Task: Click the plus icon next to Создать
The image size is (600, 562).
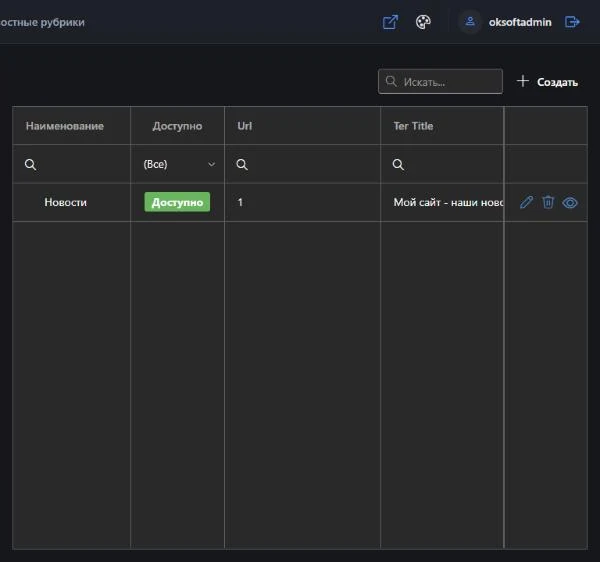Action: 523,81
